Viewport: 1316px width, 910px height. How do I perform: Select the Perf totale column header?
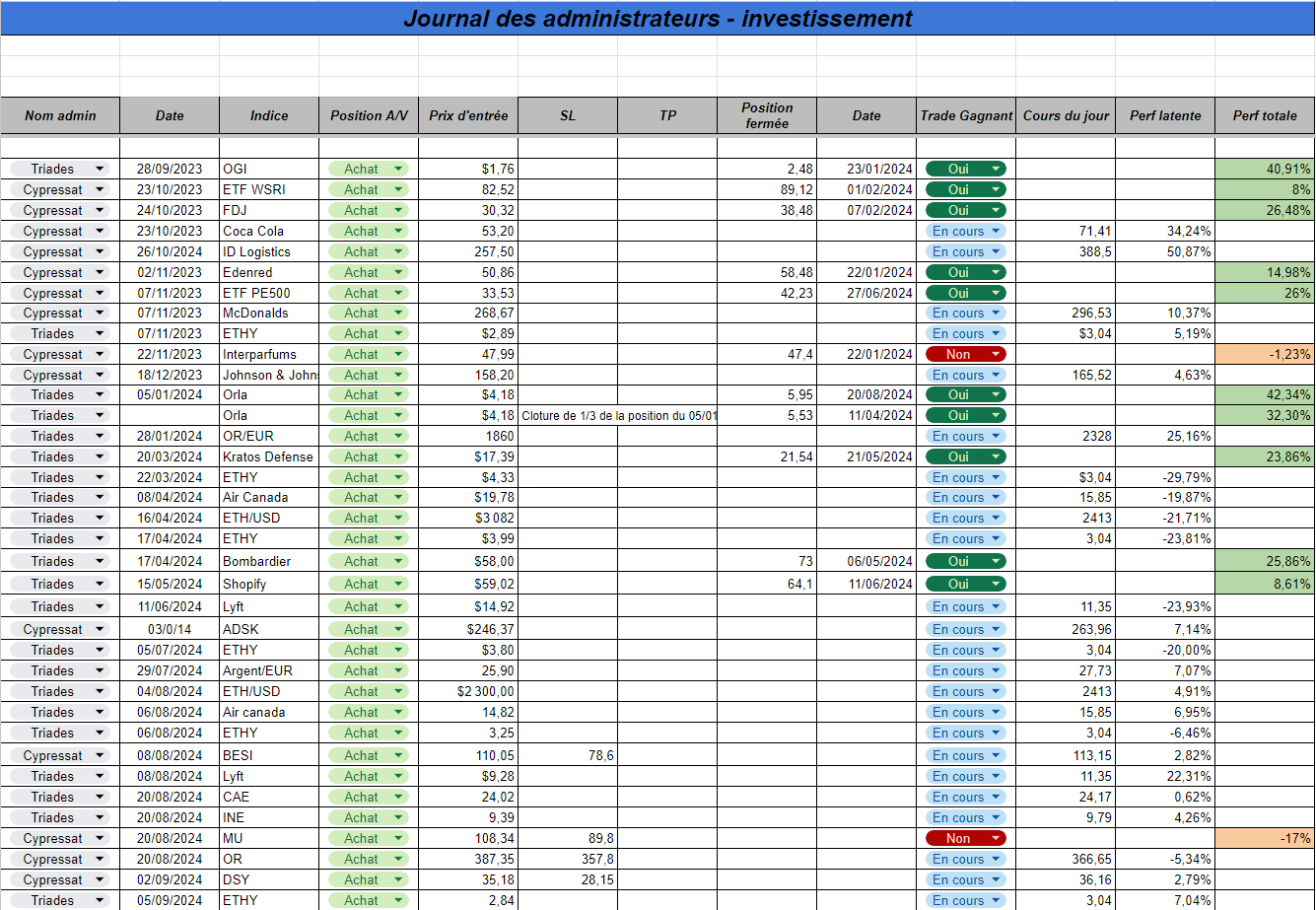1265,115
